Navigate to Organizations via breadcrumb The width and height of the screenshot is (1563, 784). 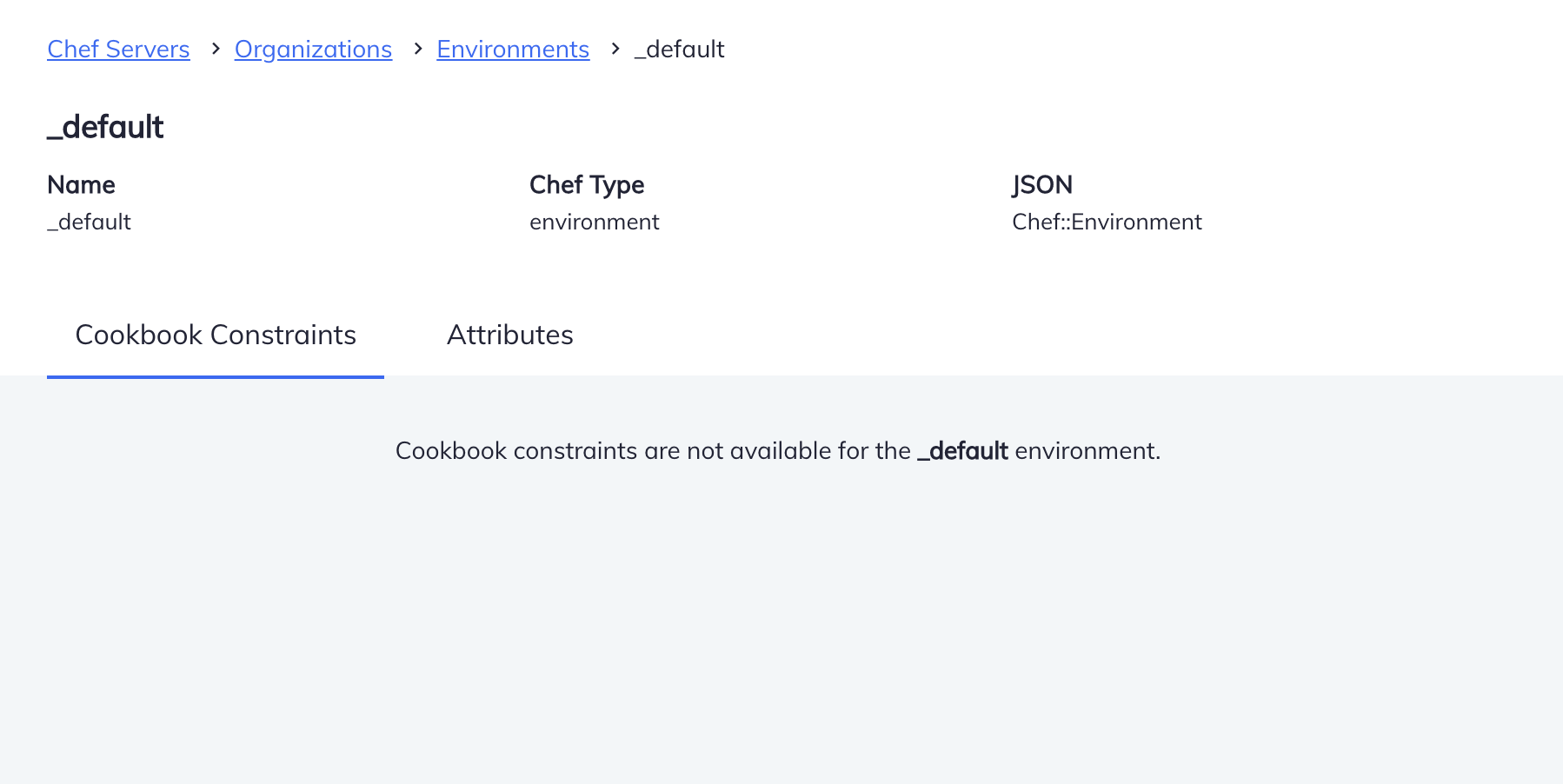(313, 50)
